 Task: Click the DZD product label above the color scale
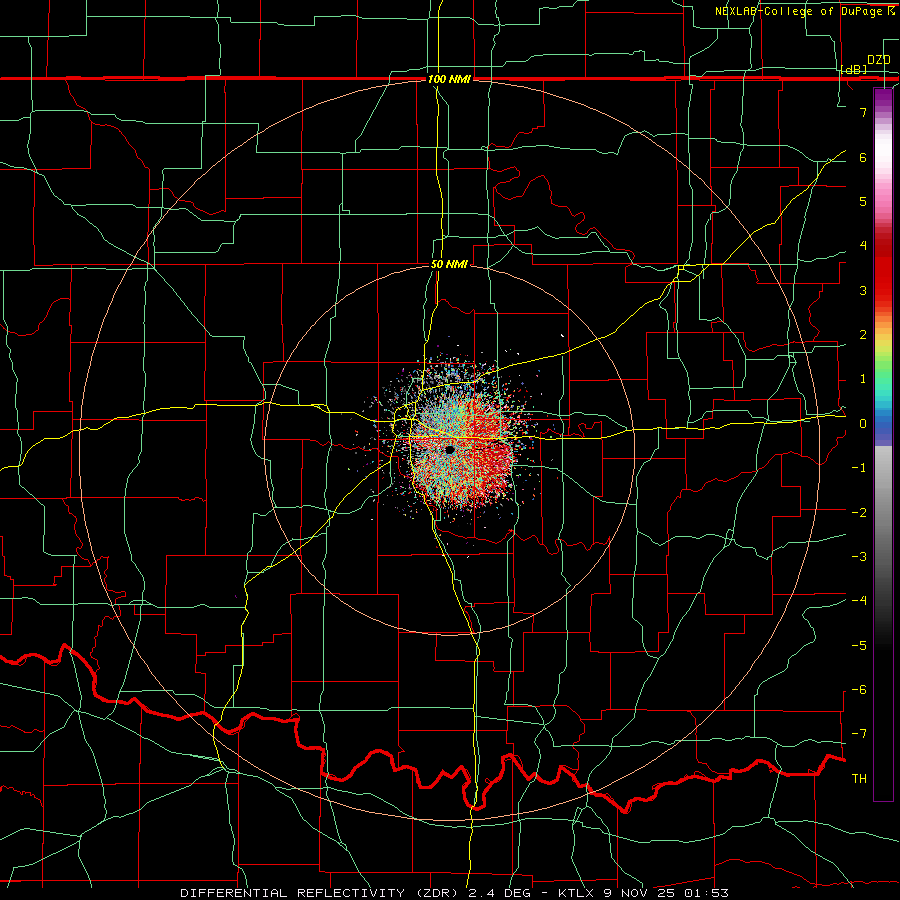tap(878, 59)
